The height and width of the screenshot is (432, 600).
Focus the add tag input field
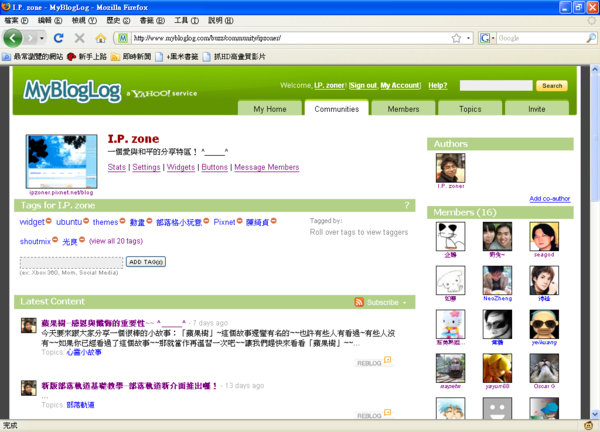[x=72, y=262]
